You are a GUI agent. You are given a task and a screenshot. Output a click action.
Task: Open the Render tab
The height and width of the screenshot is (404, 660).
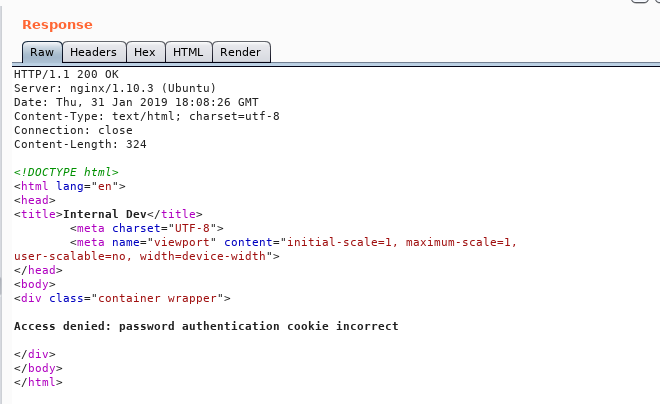coord(240,52)
